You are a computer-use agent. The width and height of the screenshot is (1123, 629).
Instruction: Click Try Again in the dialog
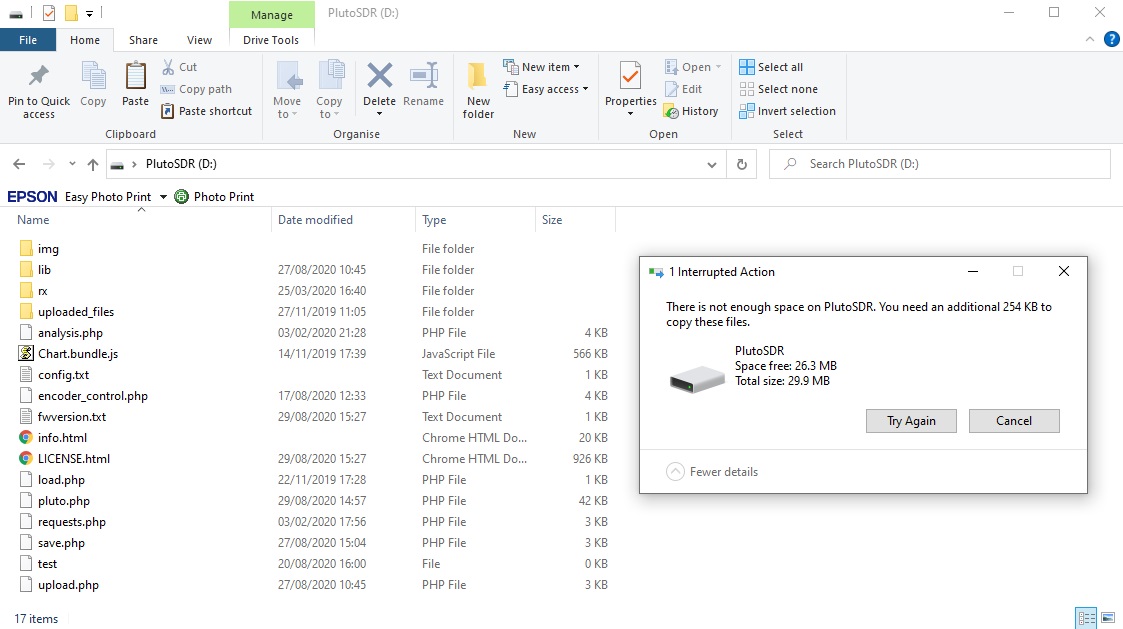point(911,421)
